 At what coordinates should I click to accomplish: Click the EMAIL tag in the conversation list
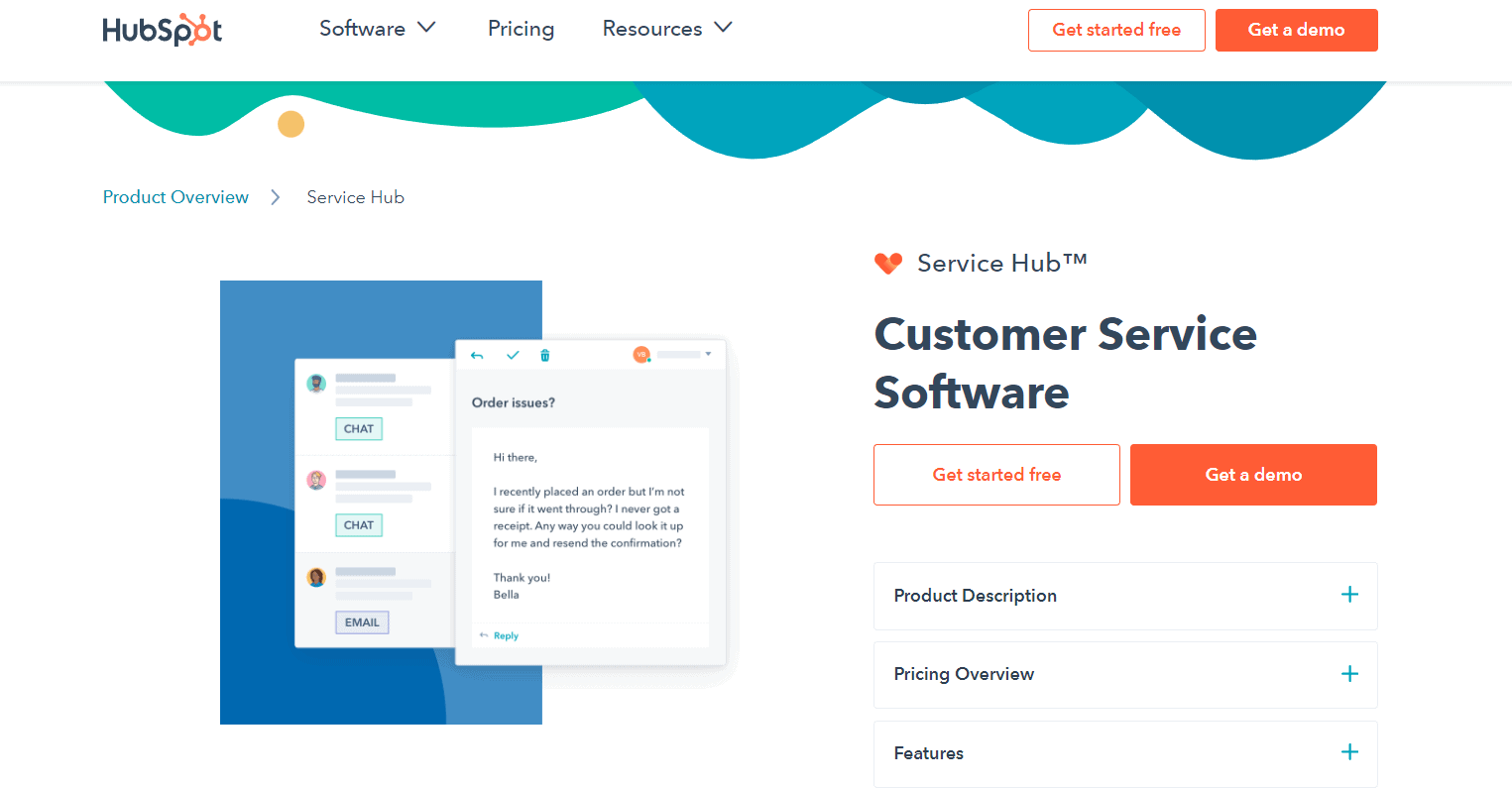362,622
